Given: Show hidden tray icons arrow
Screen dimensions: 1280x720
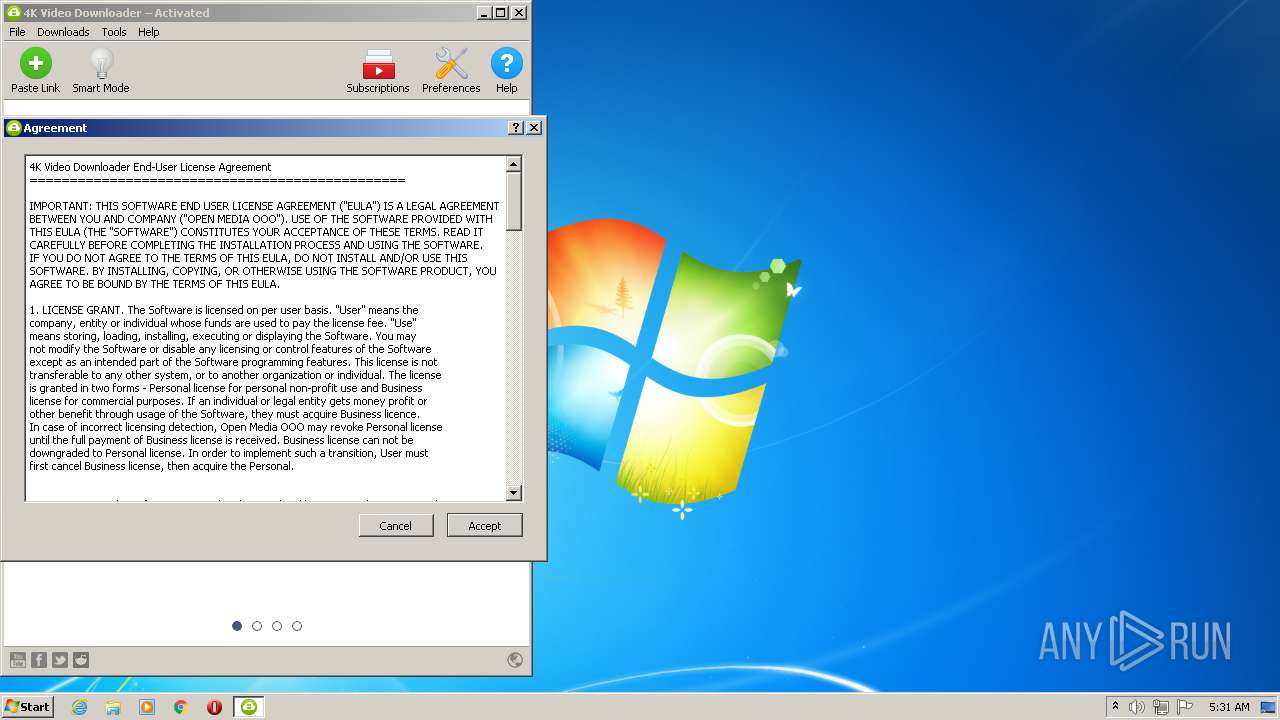Looking at the screenshot, I should tap(1115, 707).
